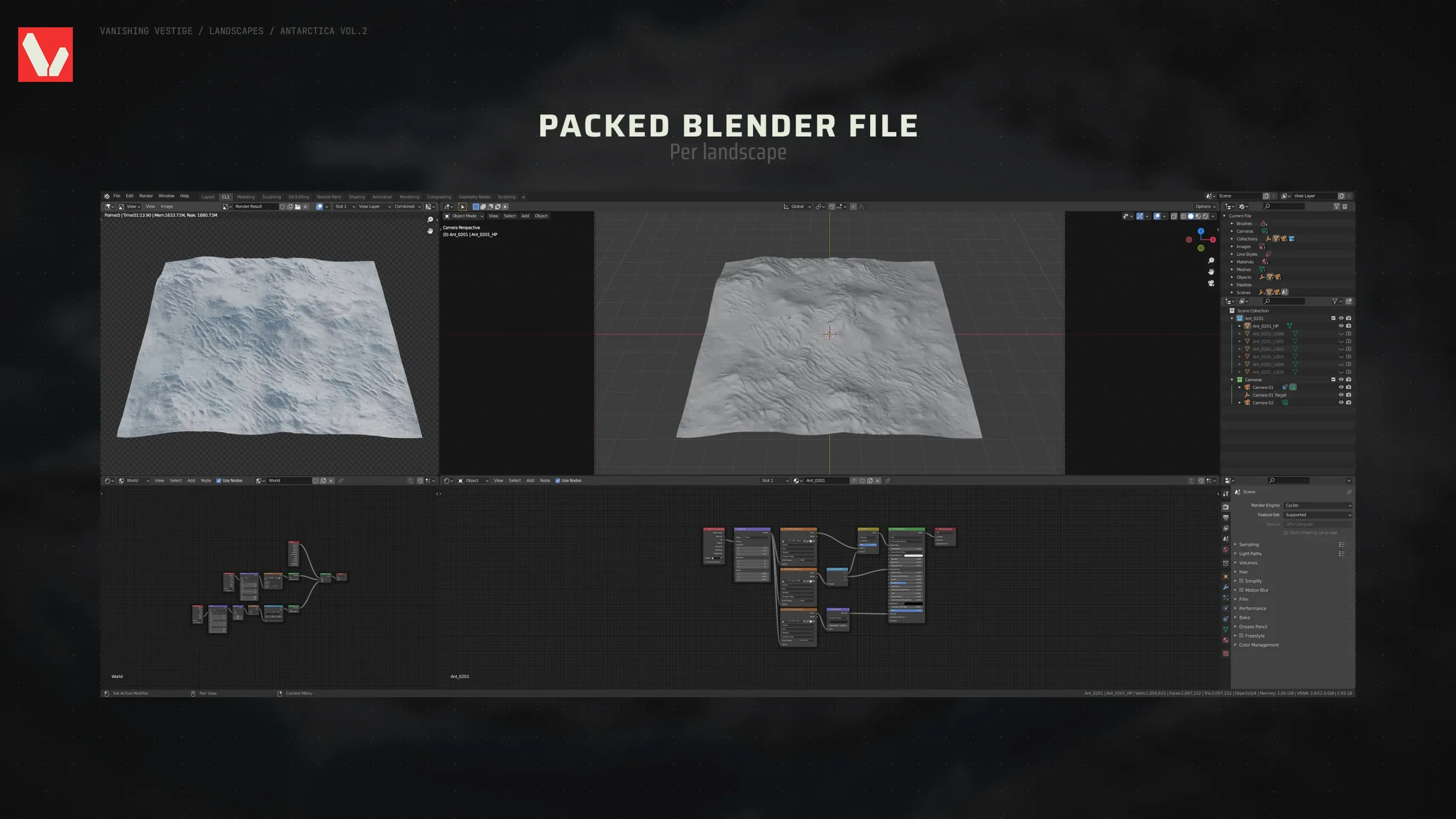Click the pin icon in Scene properties

click(1349, 492)
